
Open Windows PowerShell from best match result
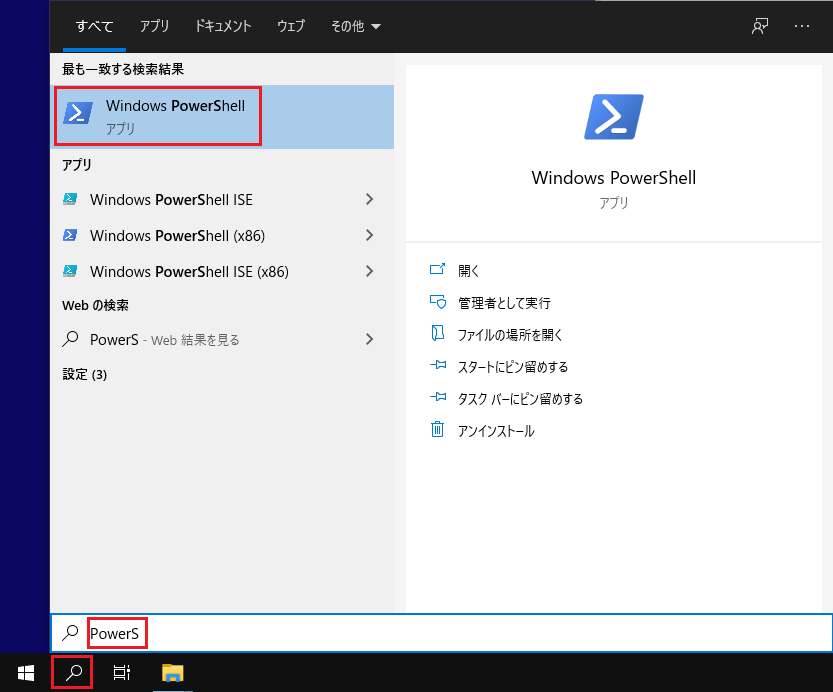point(157,115)
